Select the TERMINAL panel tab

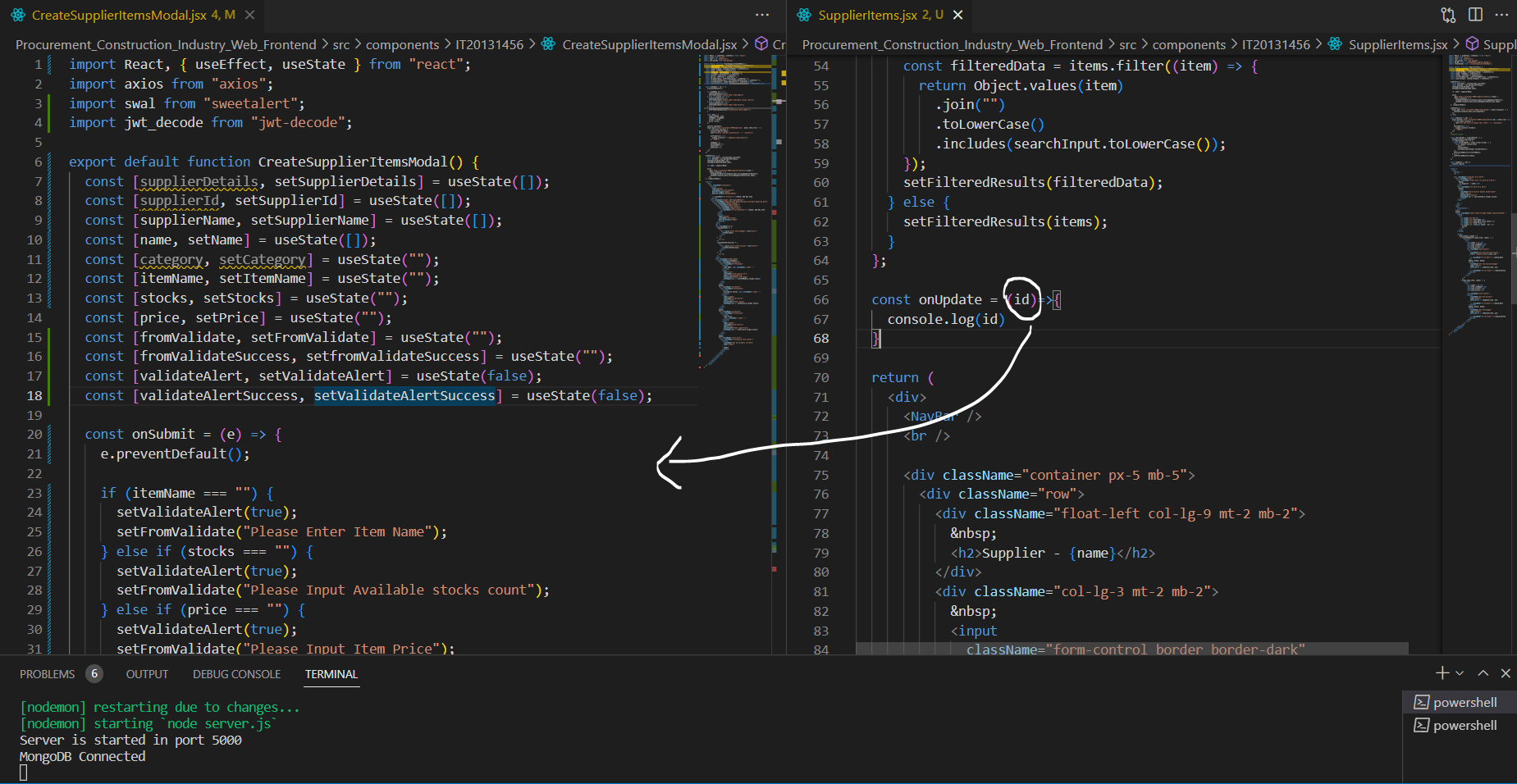coord(331,674)
